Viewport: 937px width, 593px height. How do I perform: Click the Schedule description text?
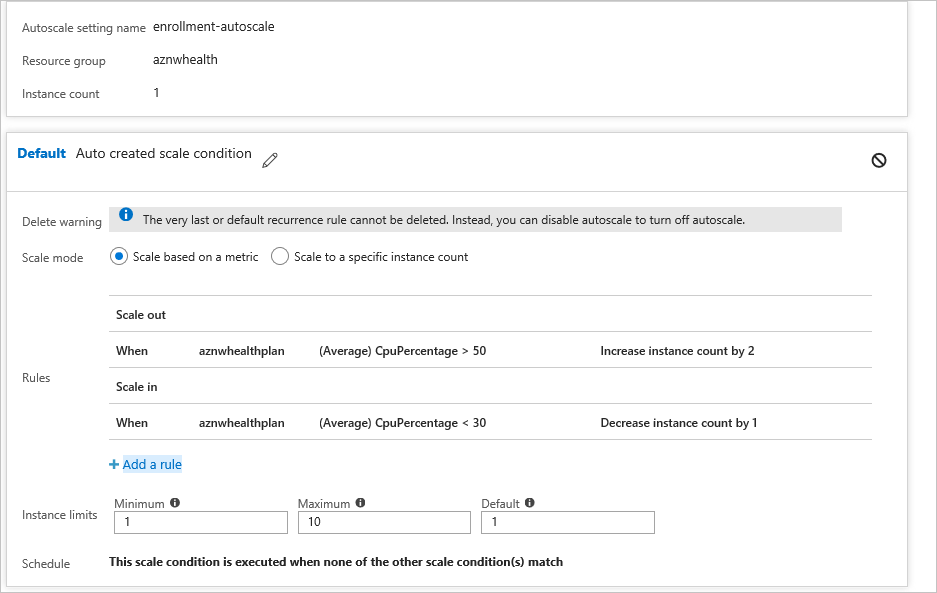[x=336, y=562]
